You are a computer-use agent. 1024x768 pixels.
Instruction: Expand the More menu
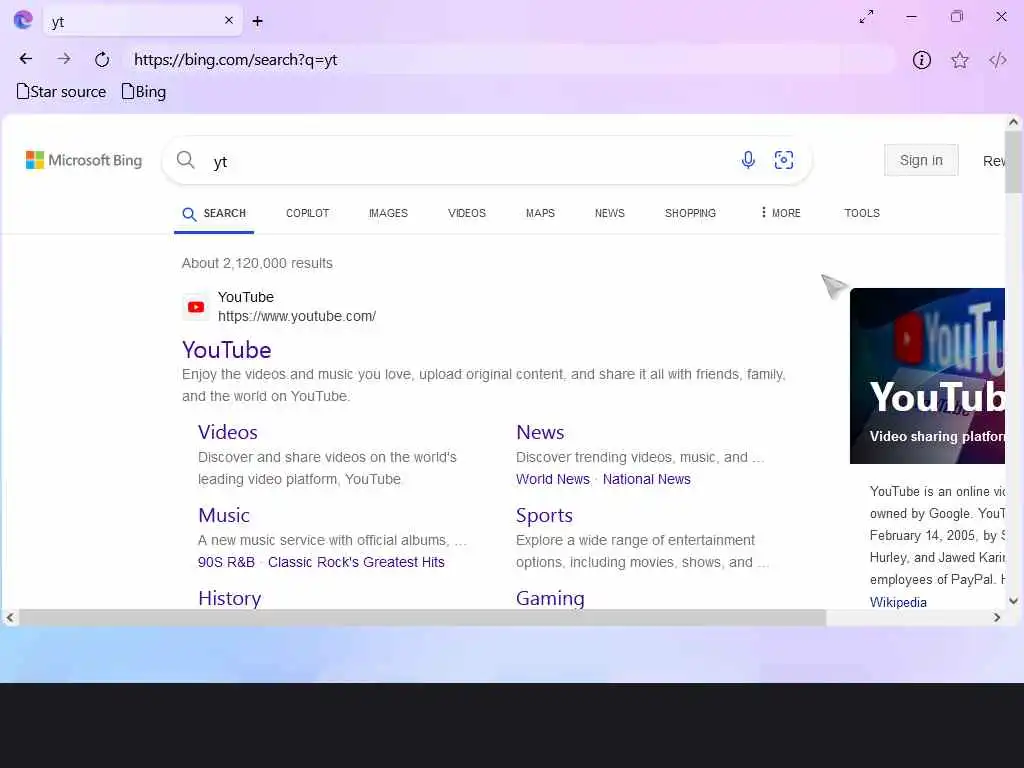point(780,213)
